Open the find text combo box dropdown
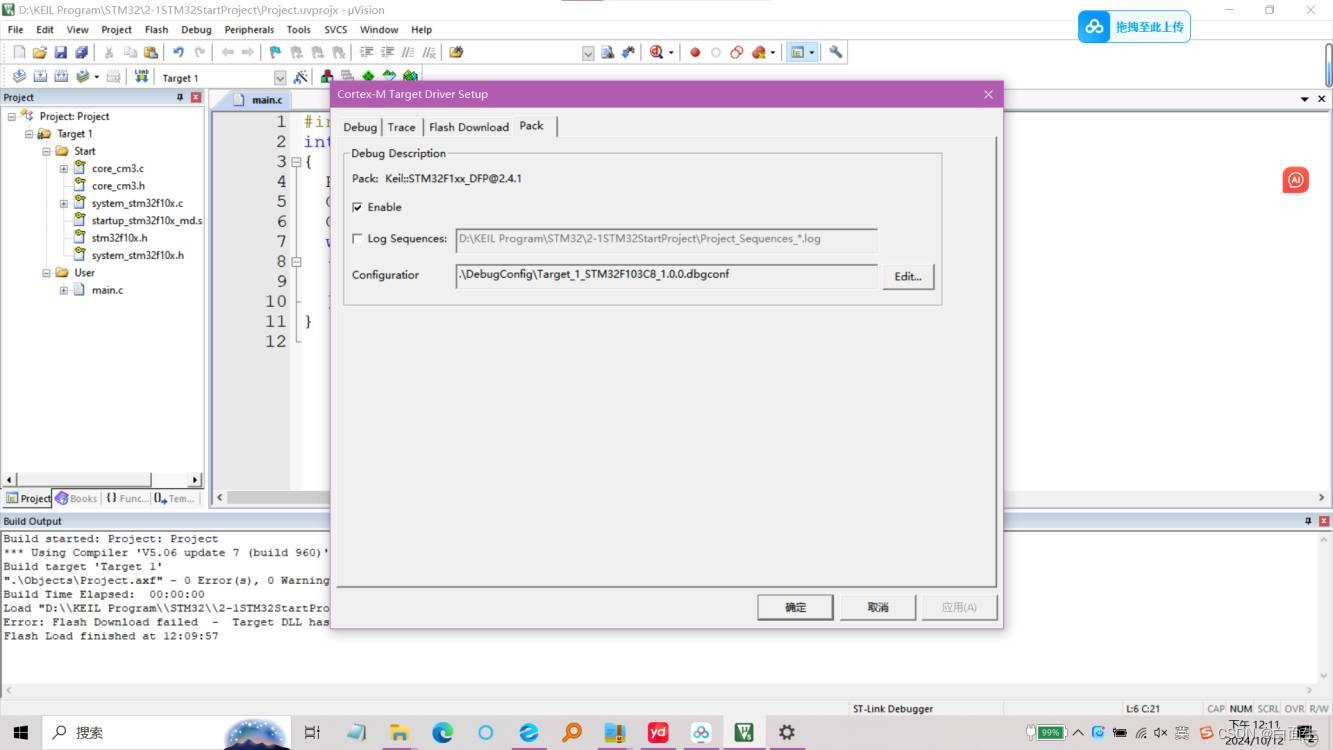This screenshot has height=750, width=1333. pos(588,53)
